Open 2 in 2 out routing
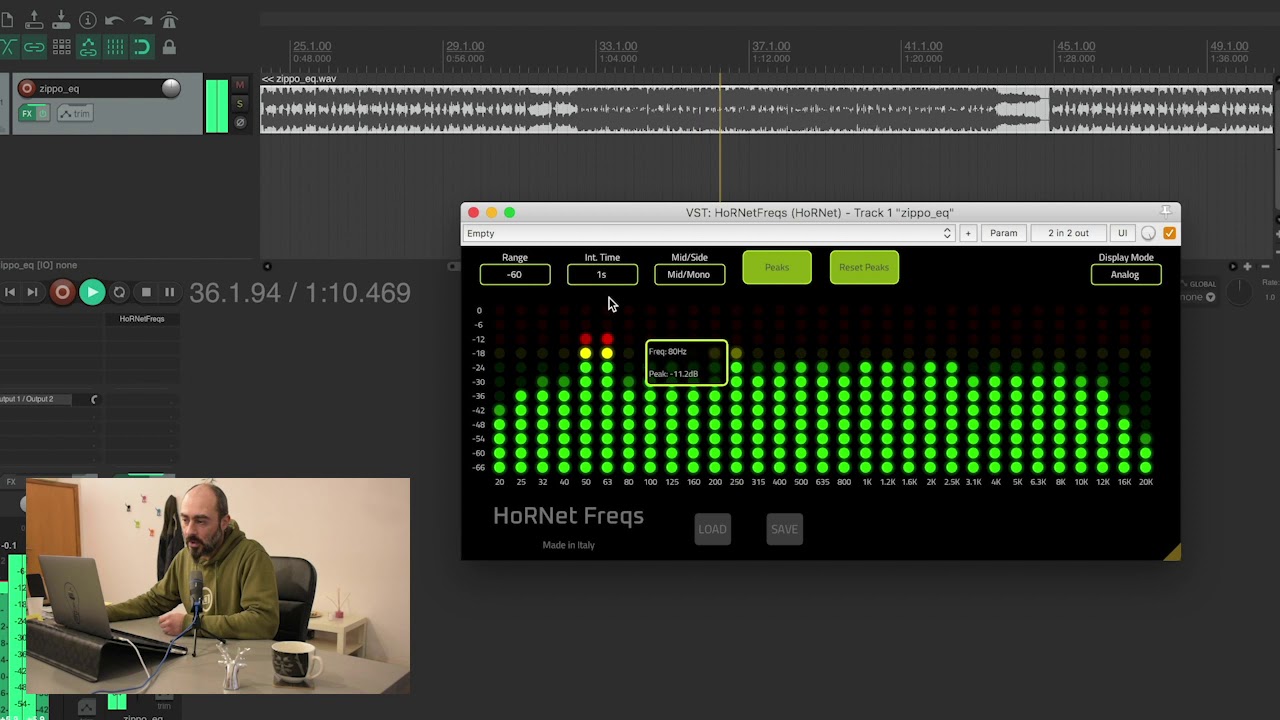This screenshot has width=1280, height=720. (1068, 233)
